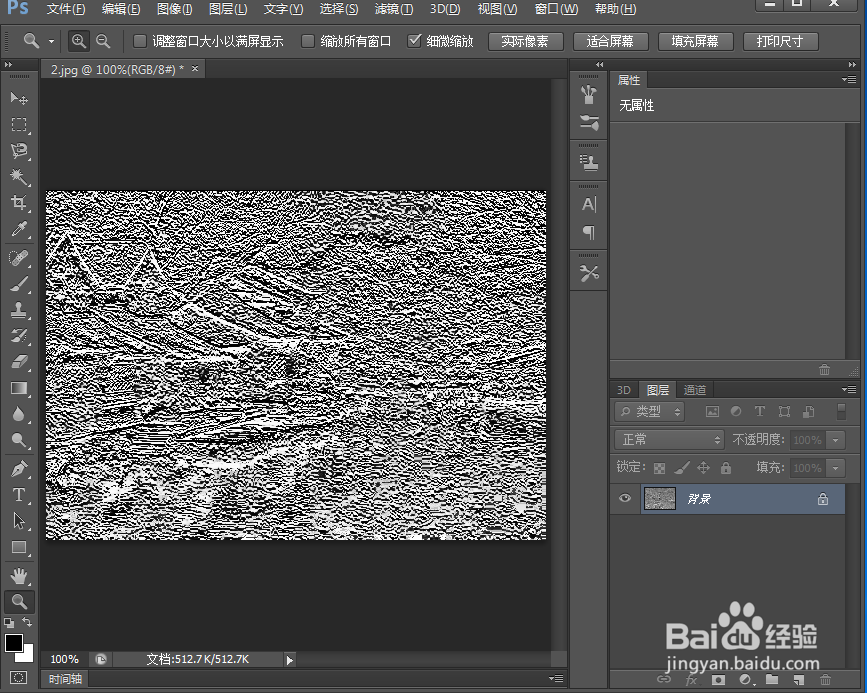The height and width of the screenshot is (693, 867).
Task: Open the 正常 blend mode dropdown
Action: [670, 440]
